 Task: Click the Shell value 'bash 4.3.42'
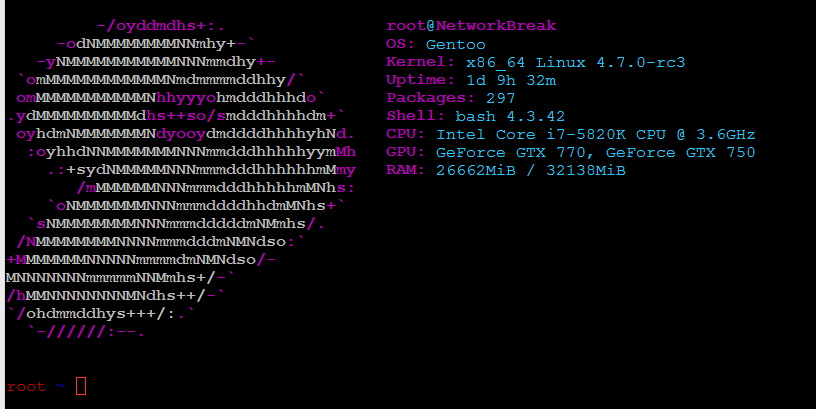[510, 116]
